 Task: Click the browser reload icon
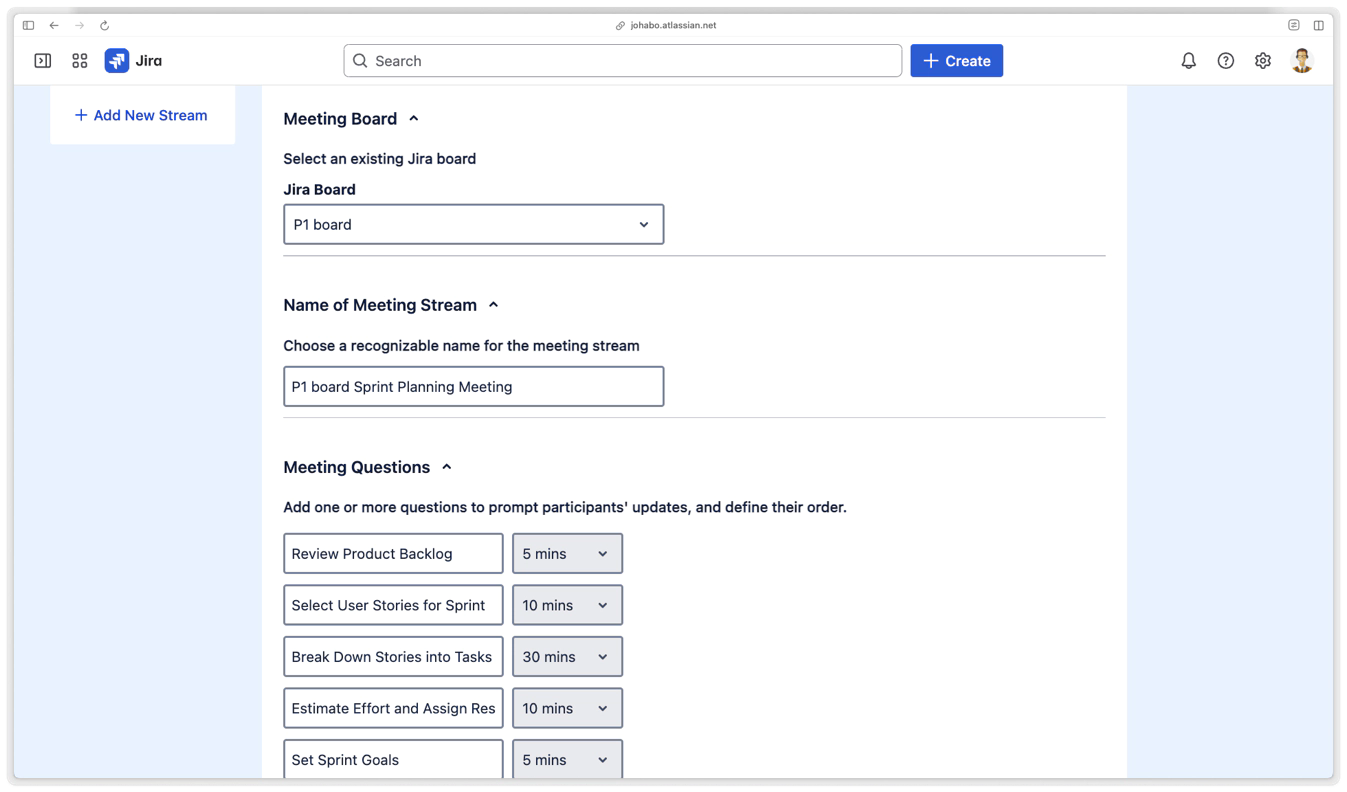tap(104, 25)
